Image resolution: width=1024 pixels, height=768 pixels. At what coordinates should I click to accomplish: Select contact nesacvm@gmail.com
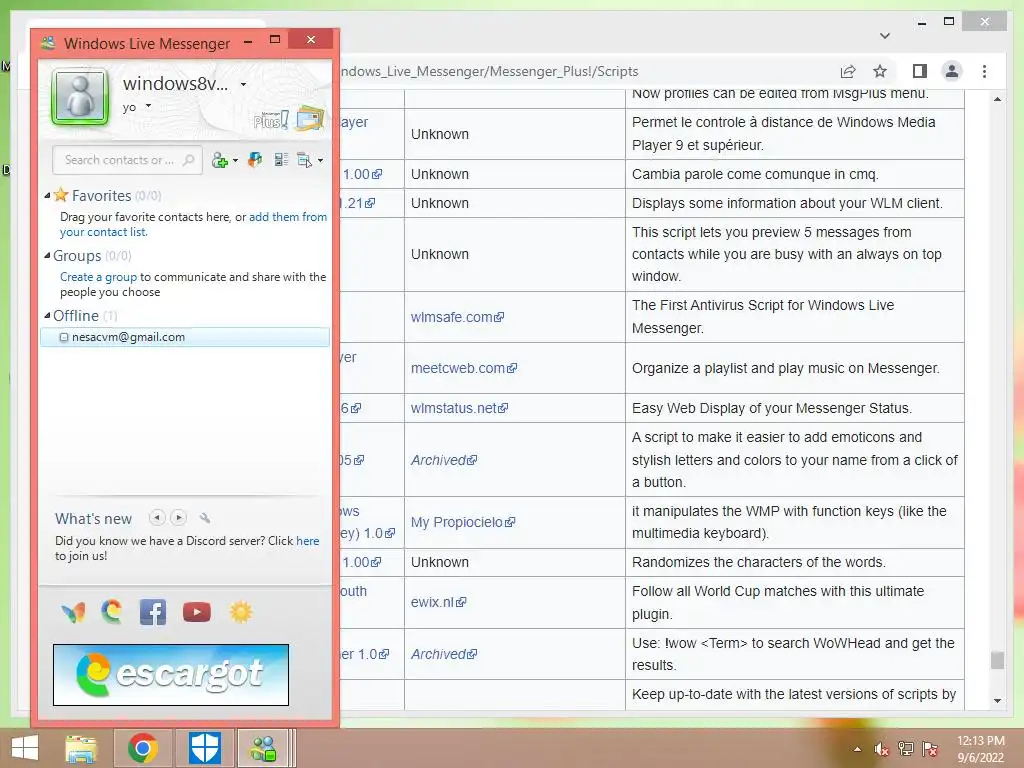point(185,337)
